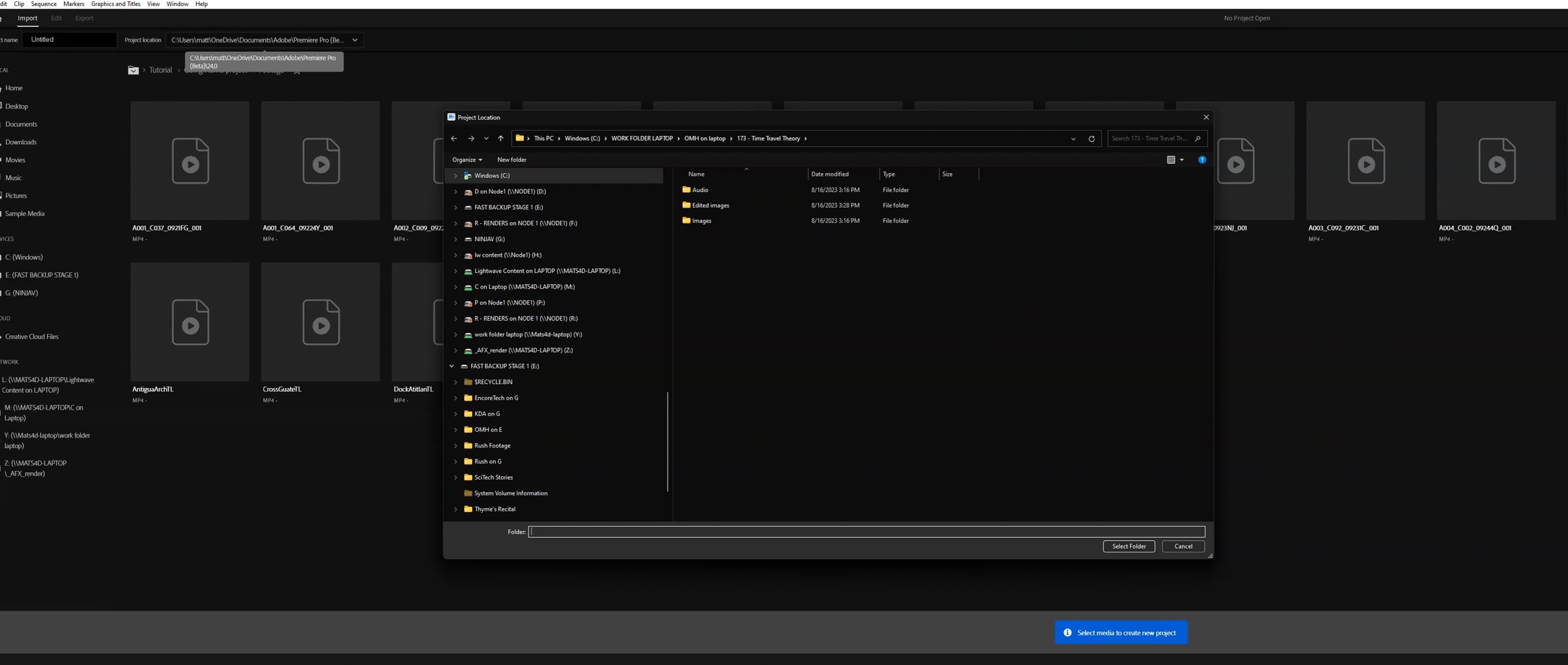Expand Windows (C:) in the tree
Screen dimensions: 1568x665
coord(455,176)
